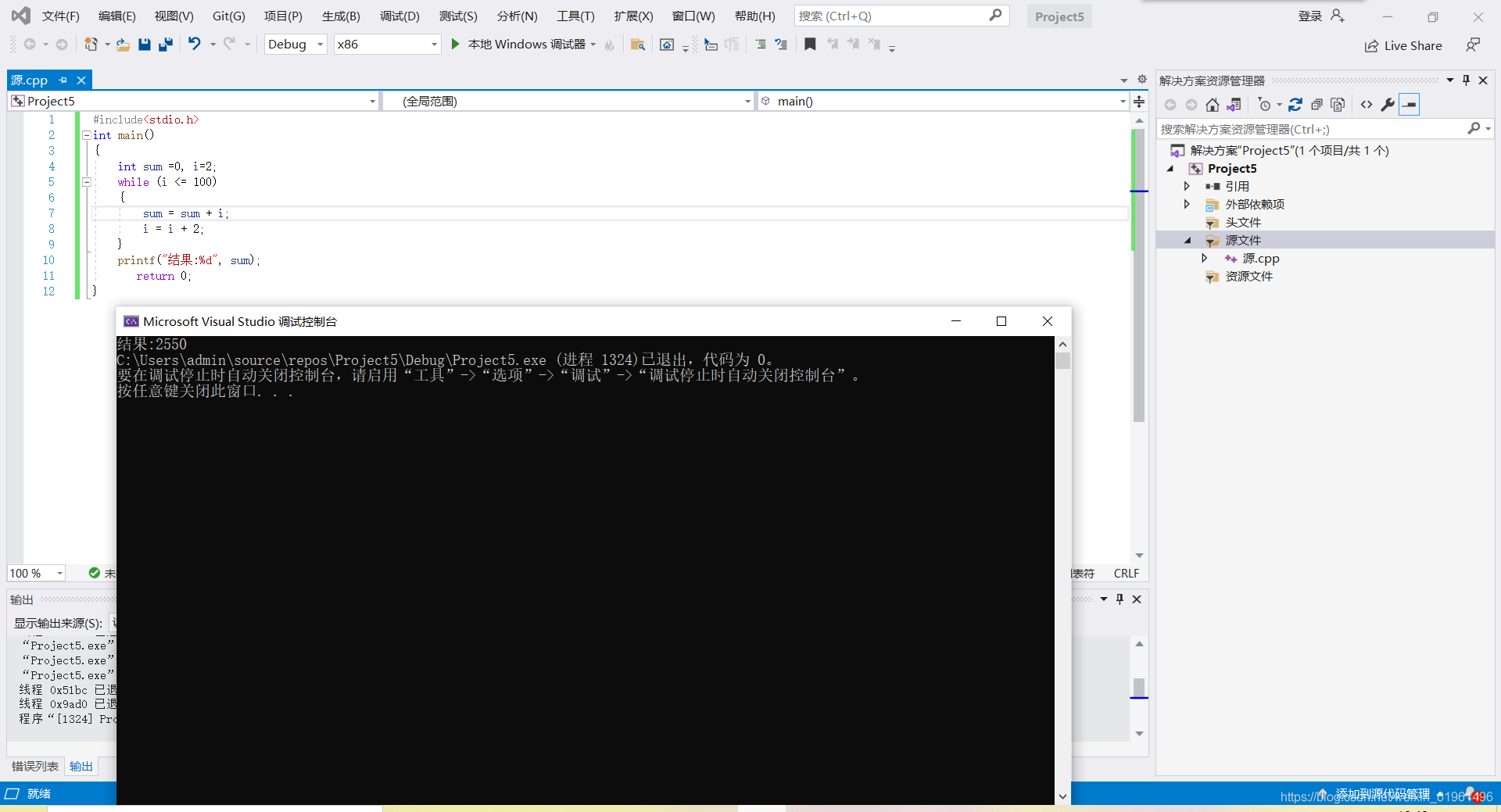1501x812 pixels.
Task: Click the debug console vertical scrollbar thumb
Action: [1062, 360]
